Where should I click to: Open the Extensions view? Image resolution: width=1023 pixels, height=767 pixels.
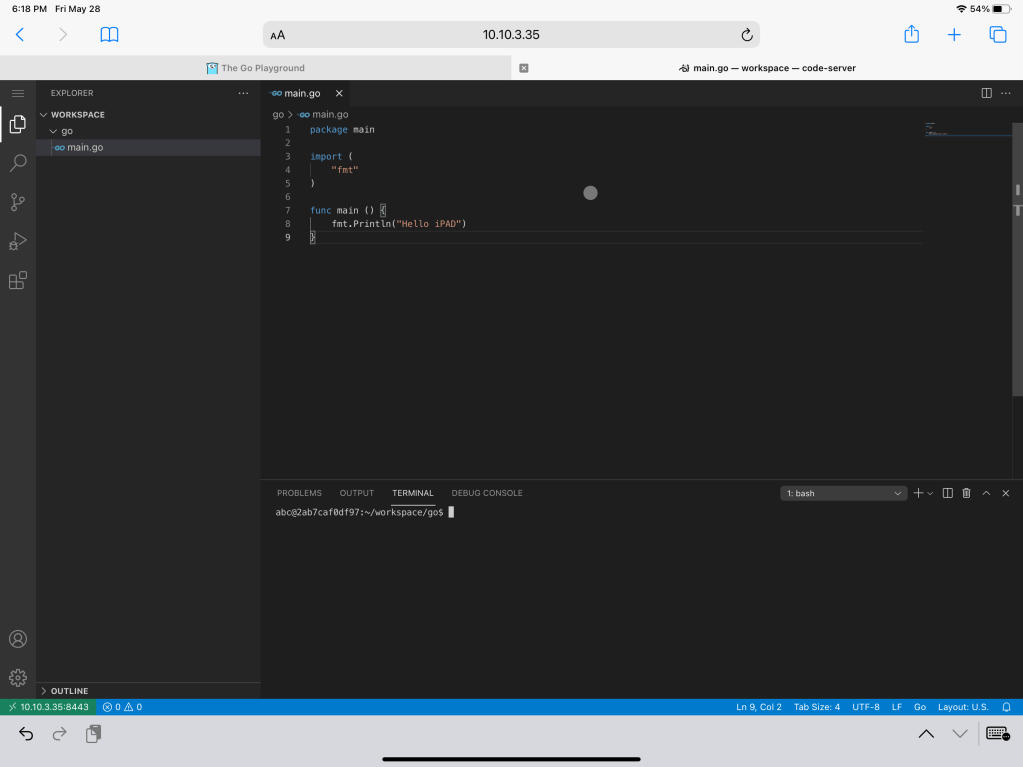click(x=18, y=281)
